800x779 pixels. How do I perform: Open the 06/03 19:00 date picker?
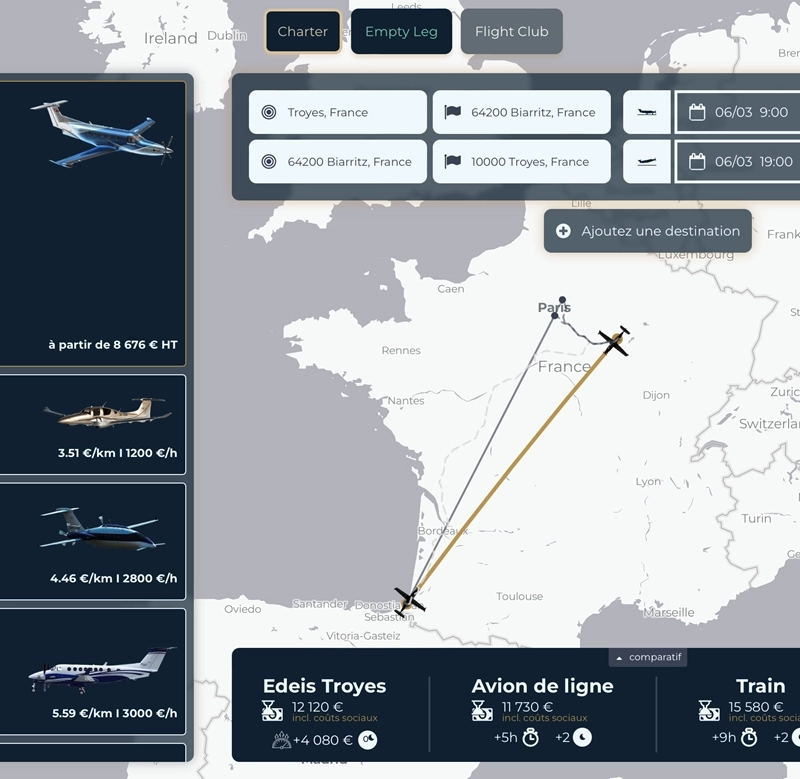pos(738,162)
